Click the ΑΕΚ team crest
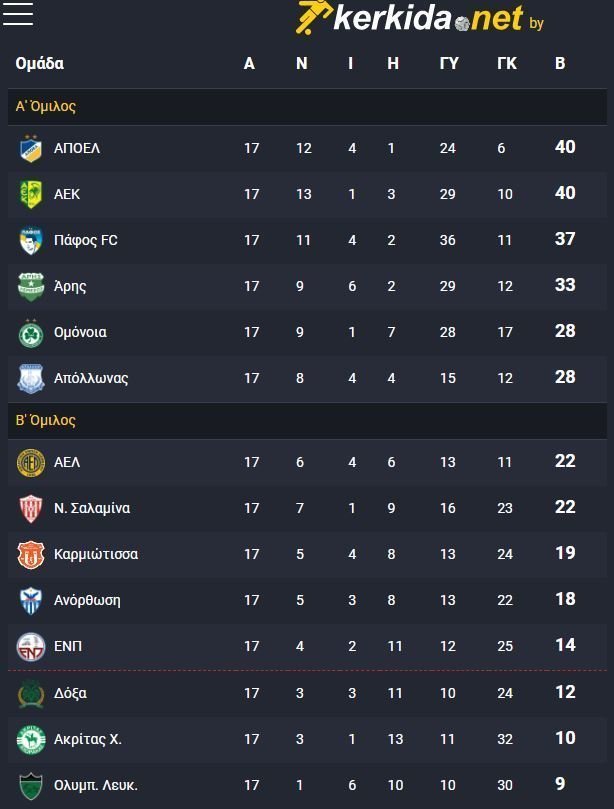 click(30, 195)
